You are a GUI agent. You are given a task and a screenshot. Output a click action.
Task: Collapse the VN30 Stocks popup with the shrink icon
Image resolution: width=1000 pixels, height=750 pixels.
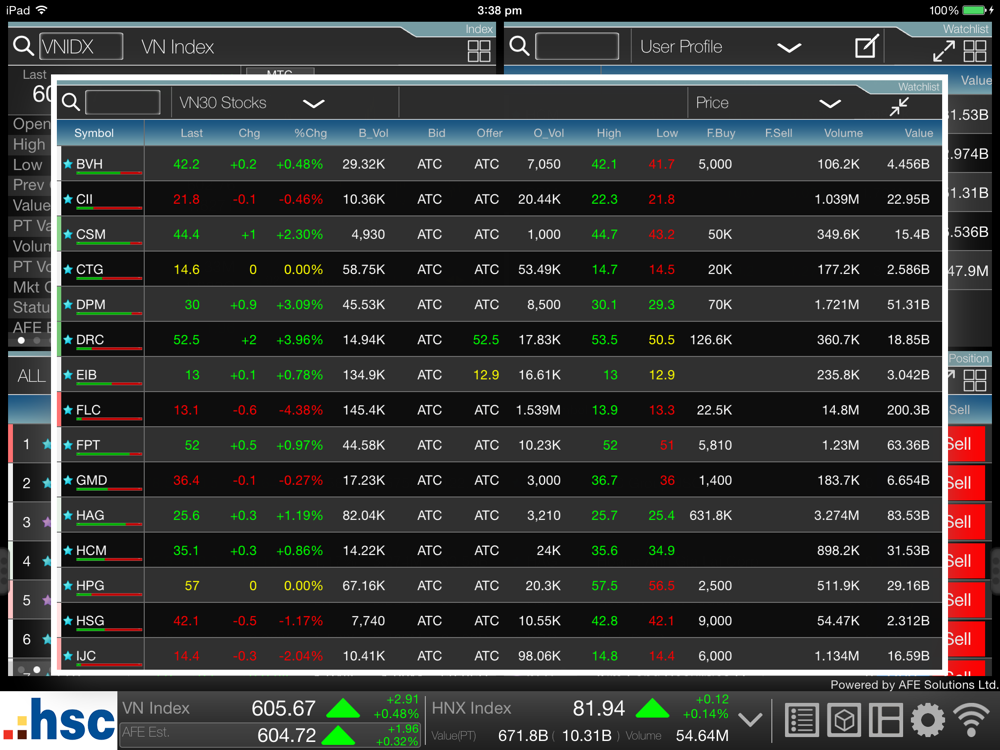tap(899, 107)
